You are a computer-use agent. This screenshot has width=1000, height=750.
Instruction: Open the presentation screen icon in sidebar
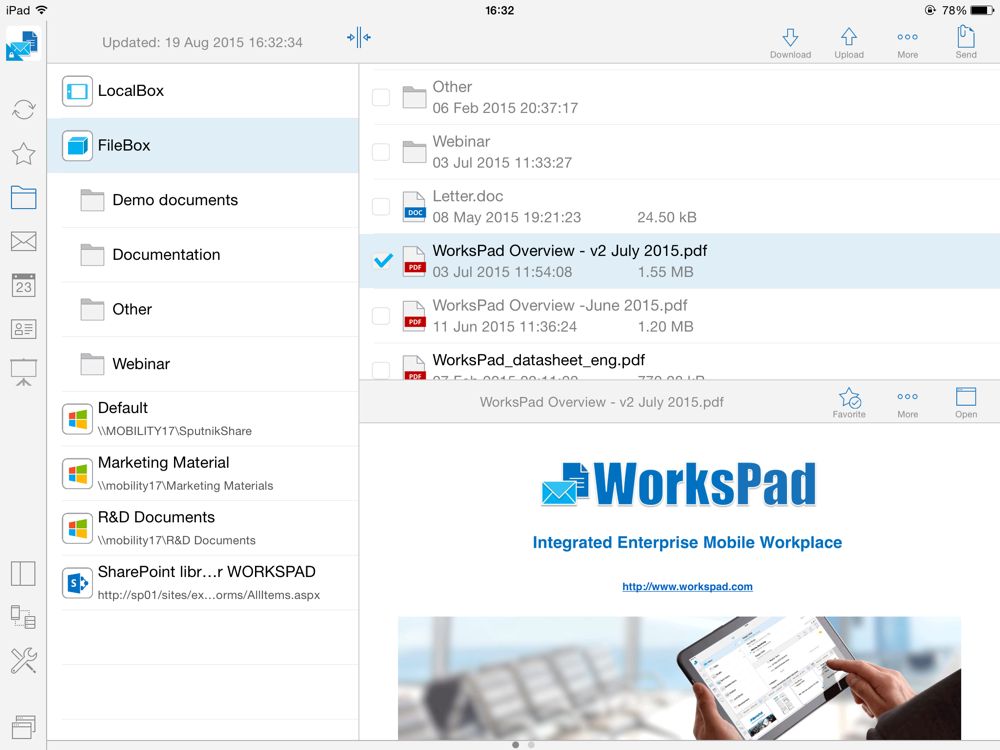(x=24, y=372)
